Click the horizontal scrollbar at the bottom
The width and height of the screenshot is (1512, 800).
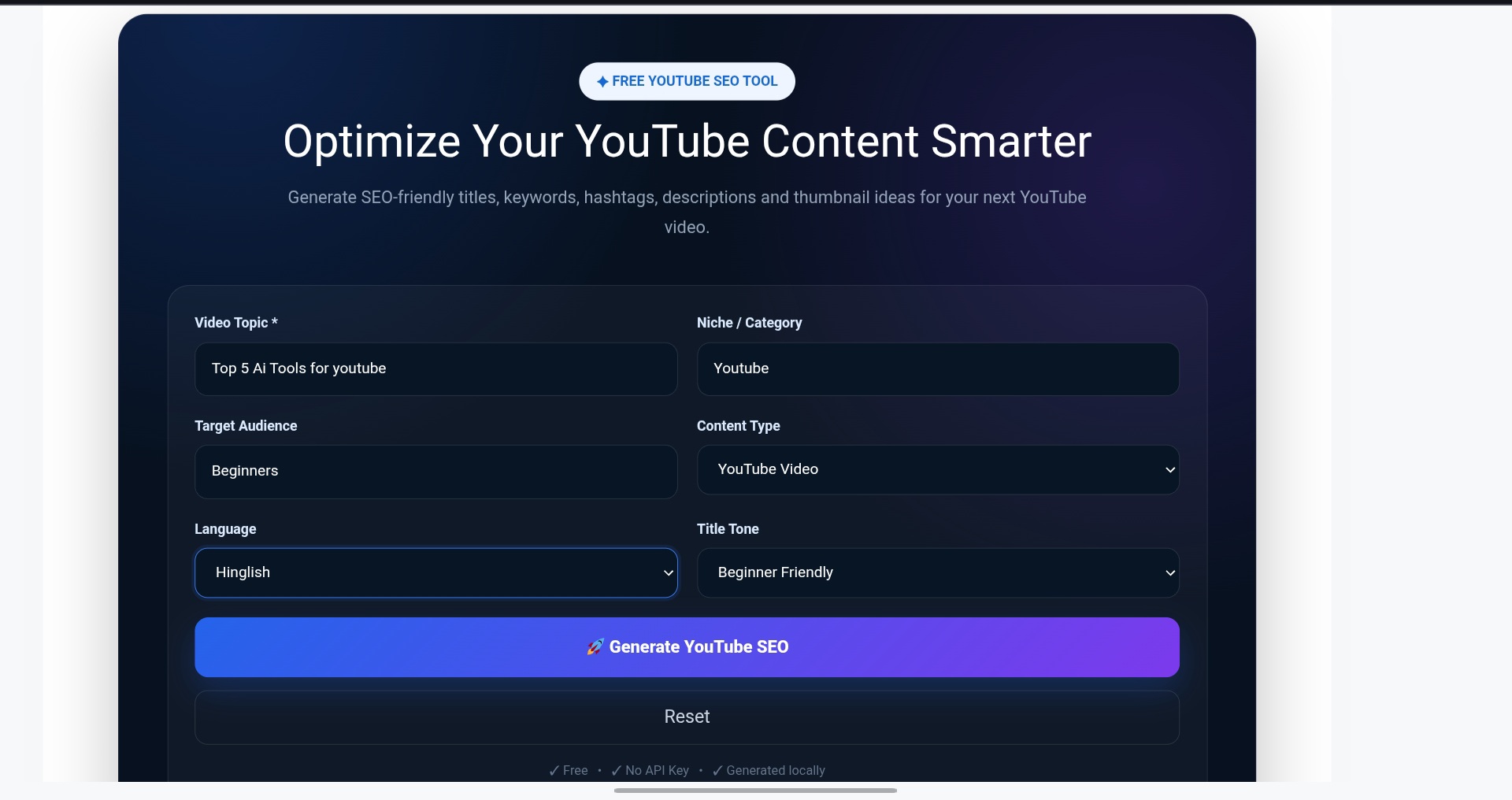coord(755,791)
